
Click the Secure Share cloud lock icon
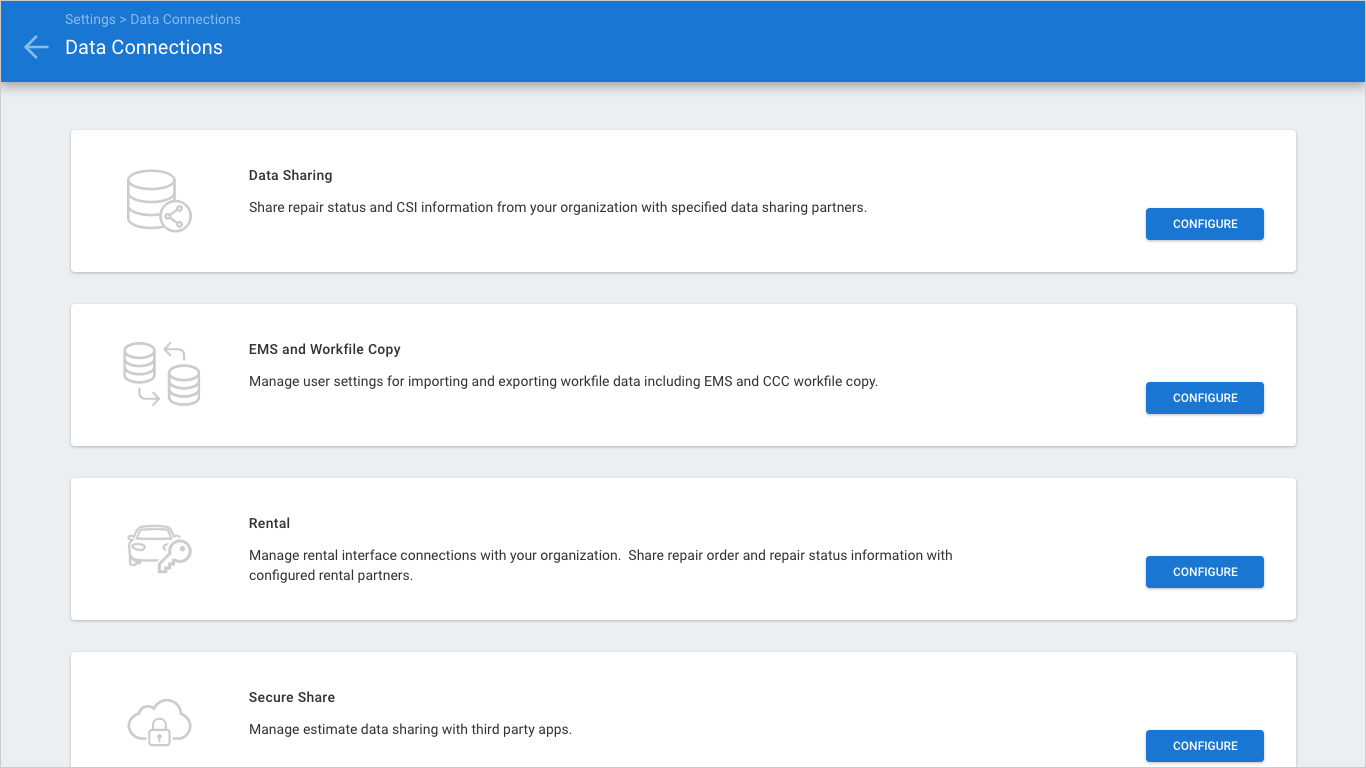(x=159, y=722)
